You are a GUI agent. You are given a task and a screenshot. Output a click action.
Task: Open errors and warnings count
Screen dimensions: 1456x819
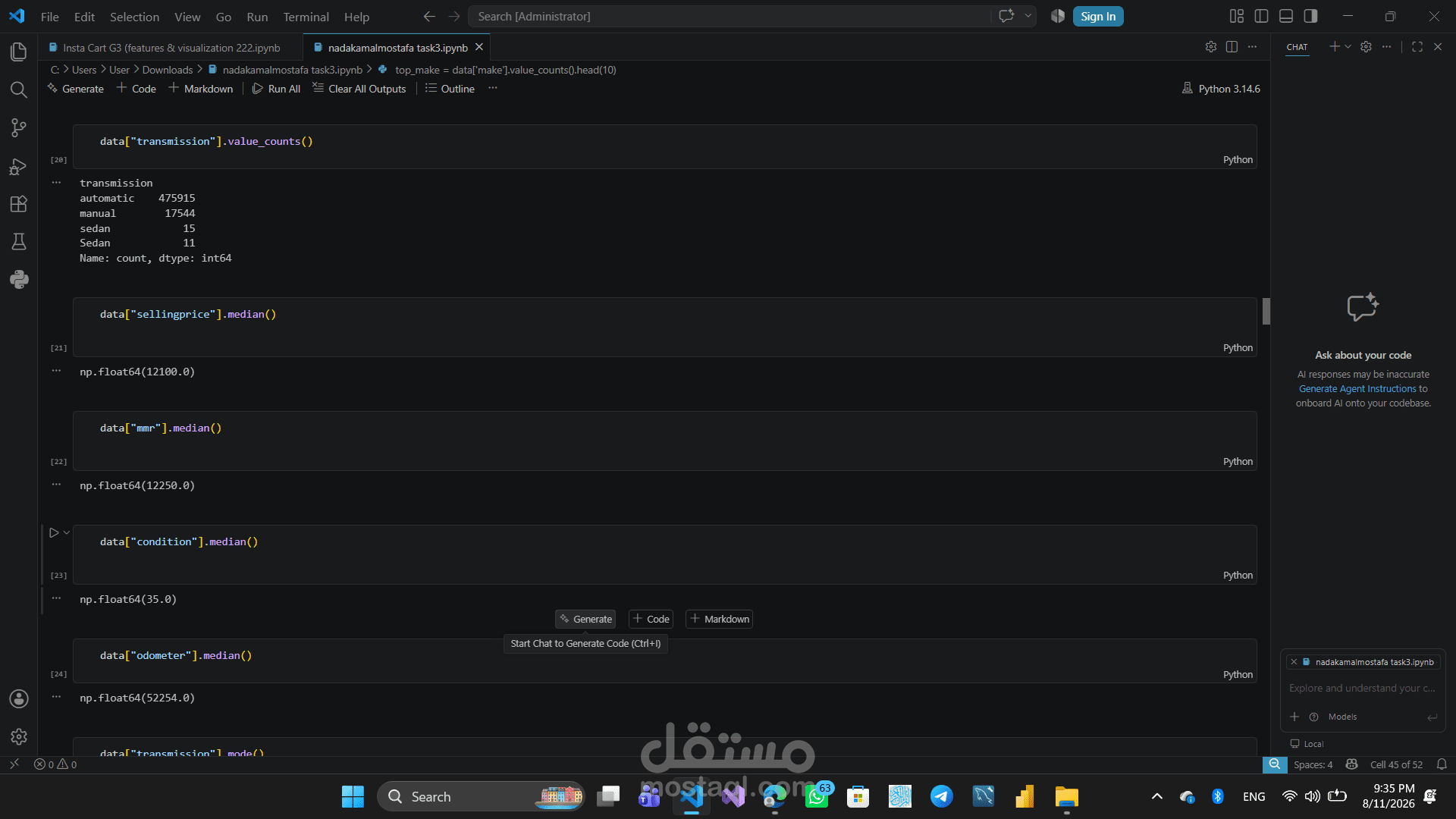[55, 764]
